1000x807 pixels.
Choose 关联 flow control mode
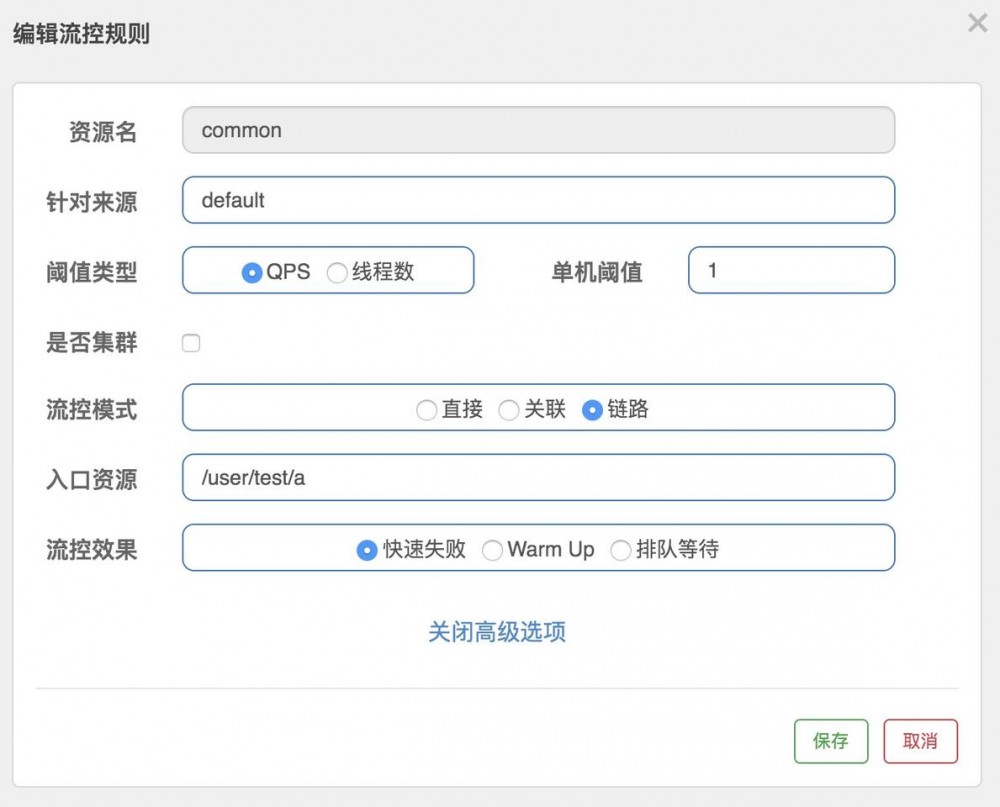tap(509, 409)
